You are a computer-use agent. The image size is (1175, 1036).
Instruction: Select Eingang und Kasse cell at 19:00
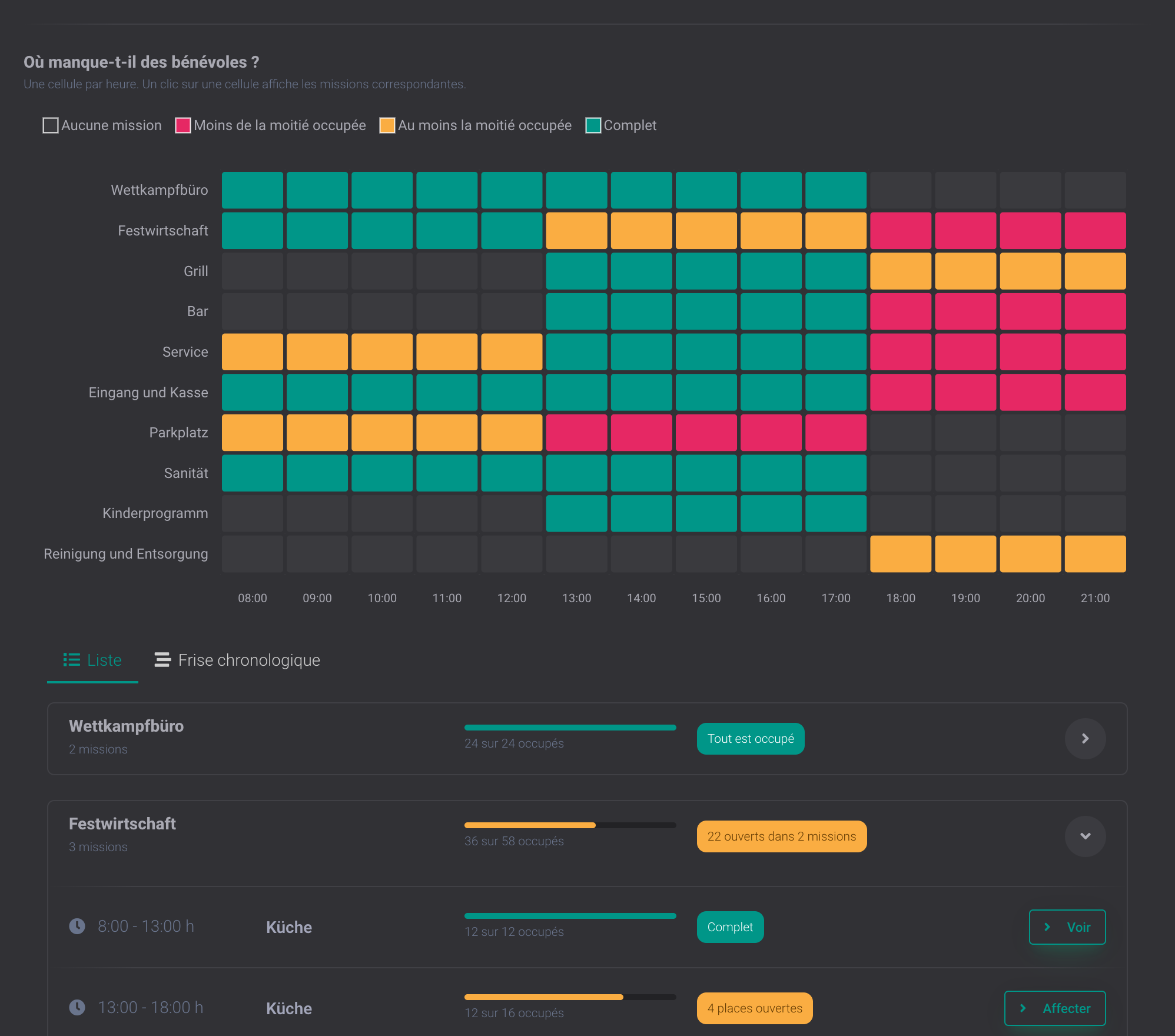coord(965,392)
